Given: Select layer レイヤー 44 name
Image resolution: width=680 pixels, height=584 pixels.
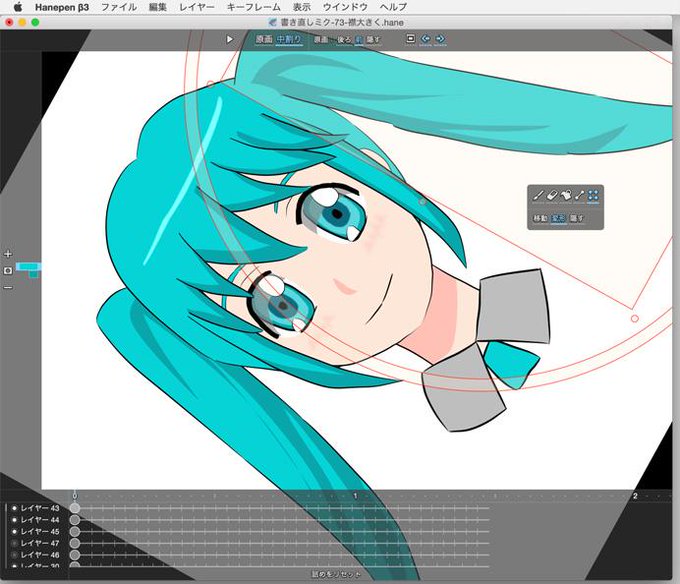Looking at the screenshot, I should click(40, 519).
